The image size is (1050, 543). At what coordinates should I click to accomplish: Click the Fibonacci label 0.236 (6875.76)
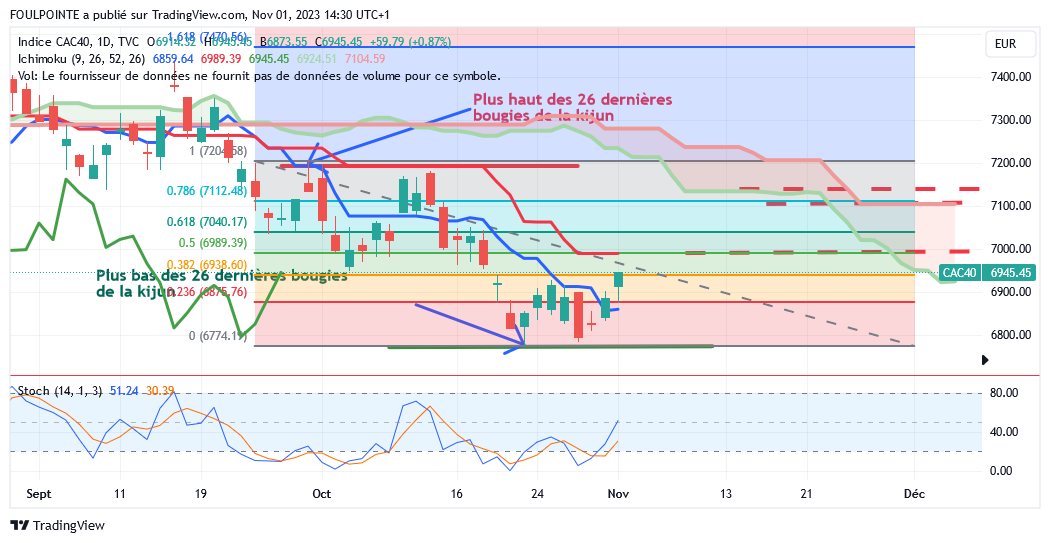coord(207,292)
